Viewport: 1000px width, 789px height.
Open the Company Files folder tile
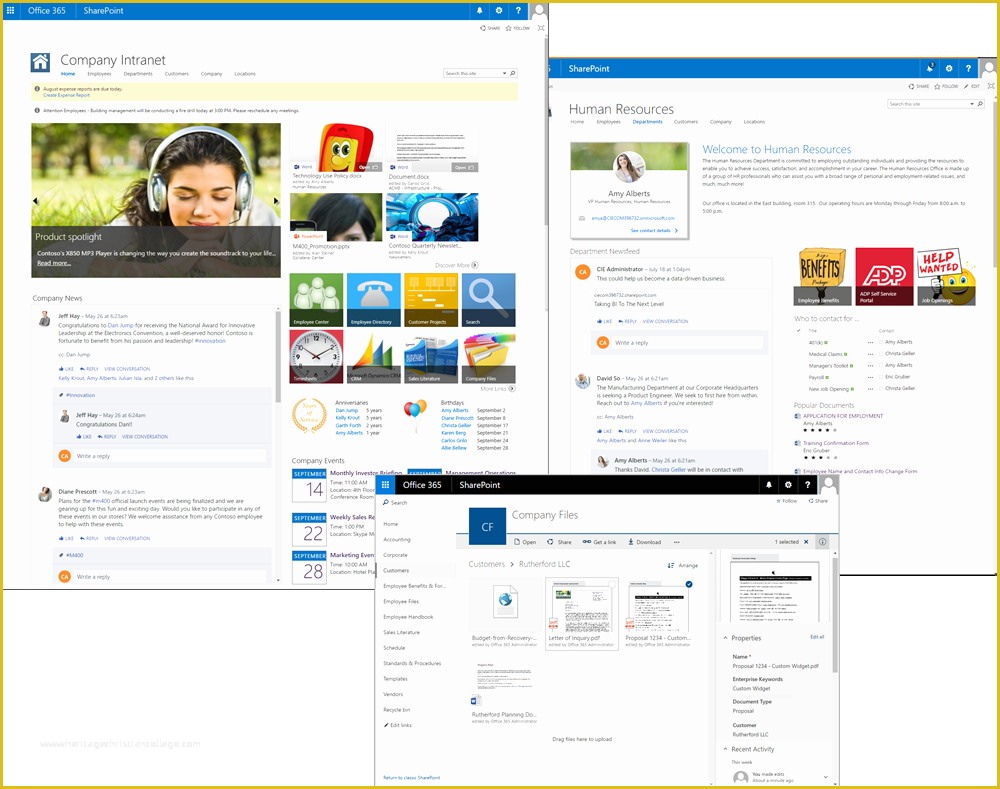(x=489, y=357)
